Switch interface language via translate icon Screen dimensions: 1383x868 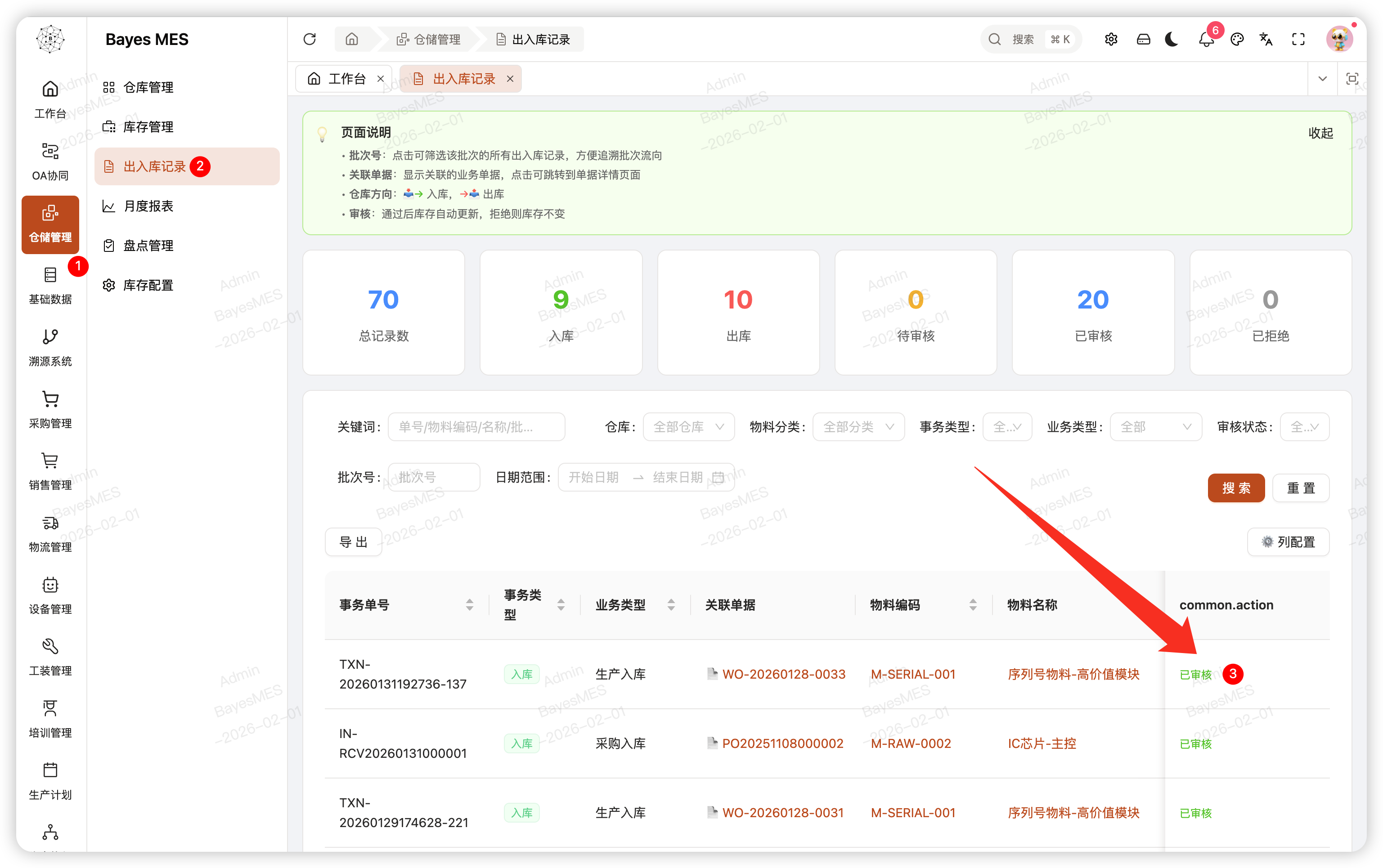pyautogui.click(x=1266, y=39)
